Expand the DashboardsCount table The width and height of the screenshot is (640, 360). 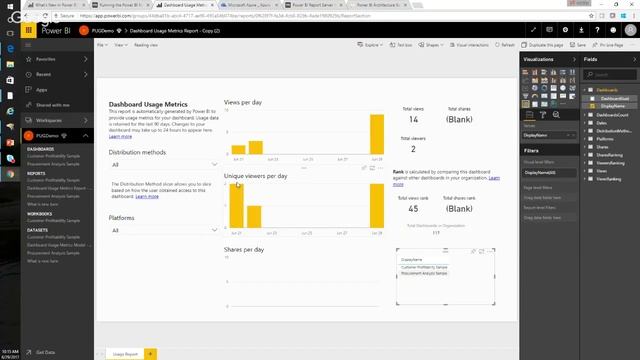585,115
